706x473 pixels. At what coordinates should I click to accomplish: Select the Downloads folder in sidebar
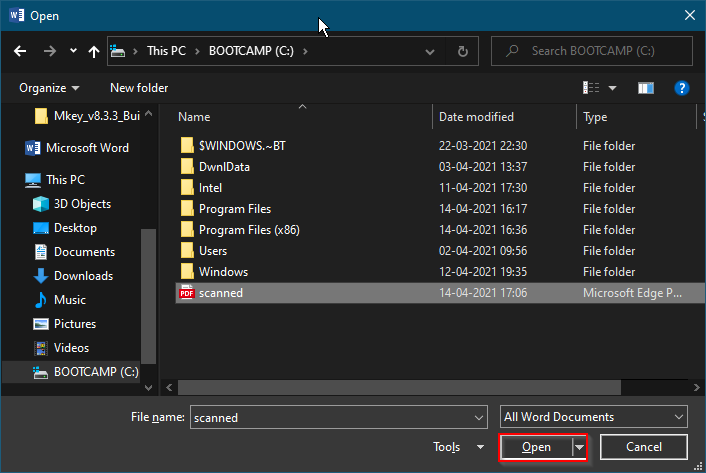click(83, 276)
